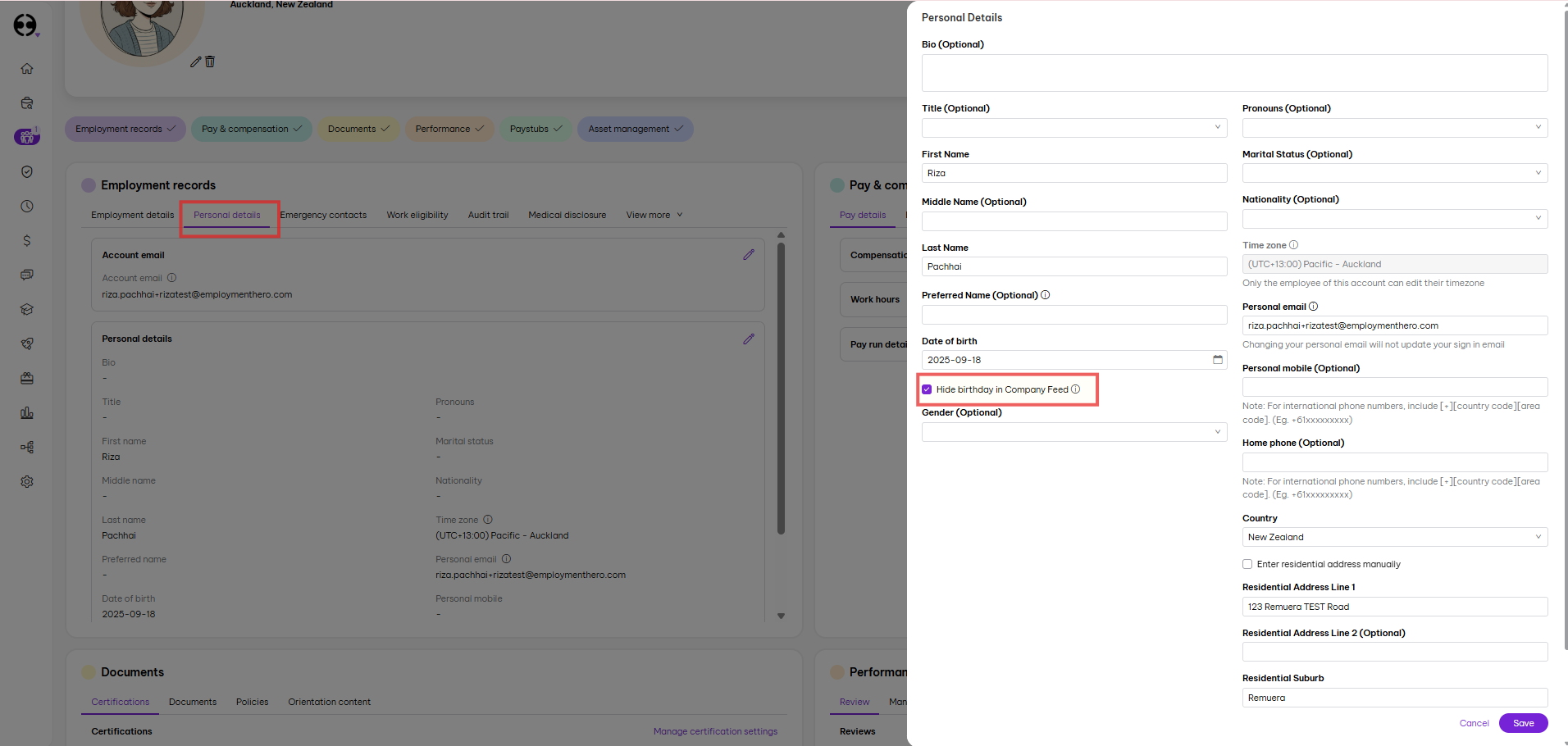
Task: Expand the Marital Status dropdown
Action: [1394, 173]
